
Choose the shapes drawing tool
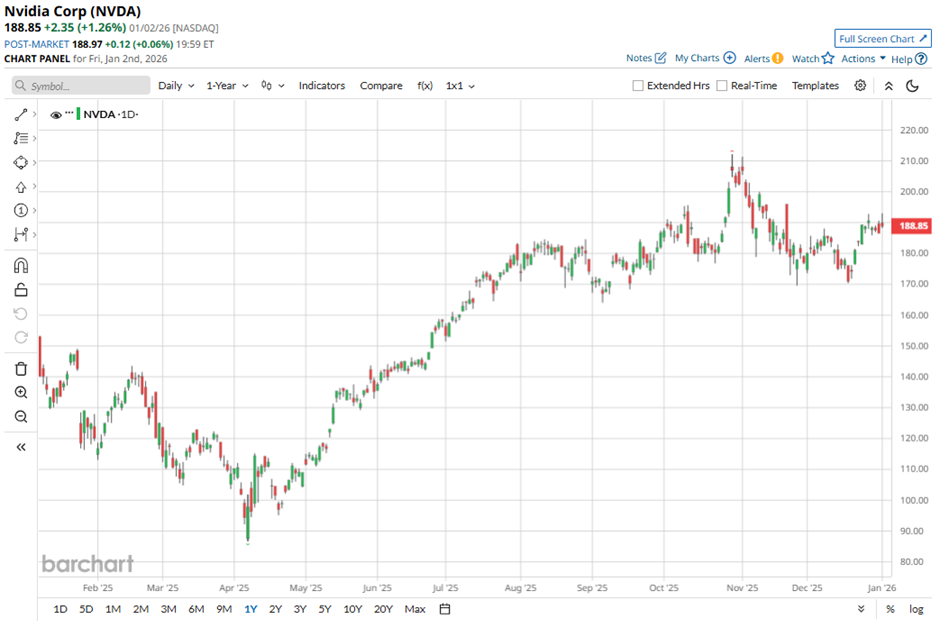click(21, 162)
